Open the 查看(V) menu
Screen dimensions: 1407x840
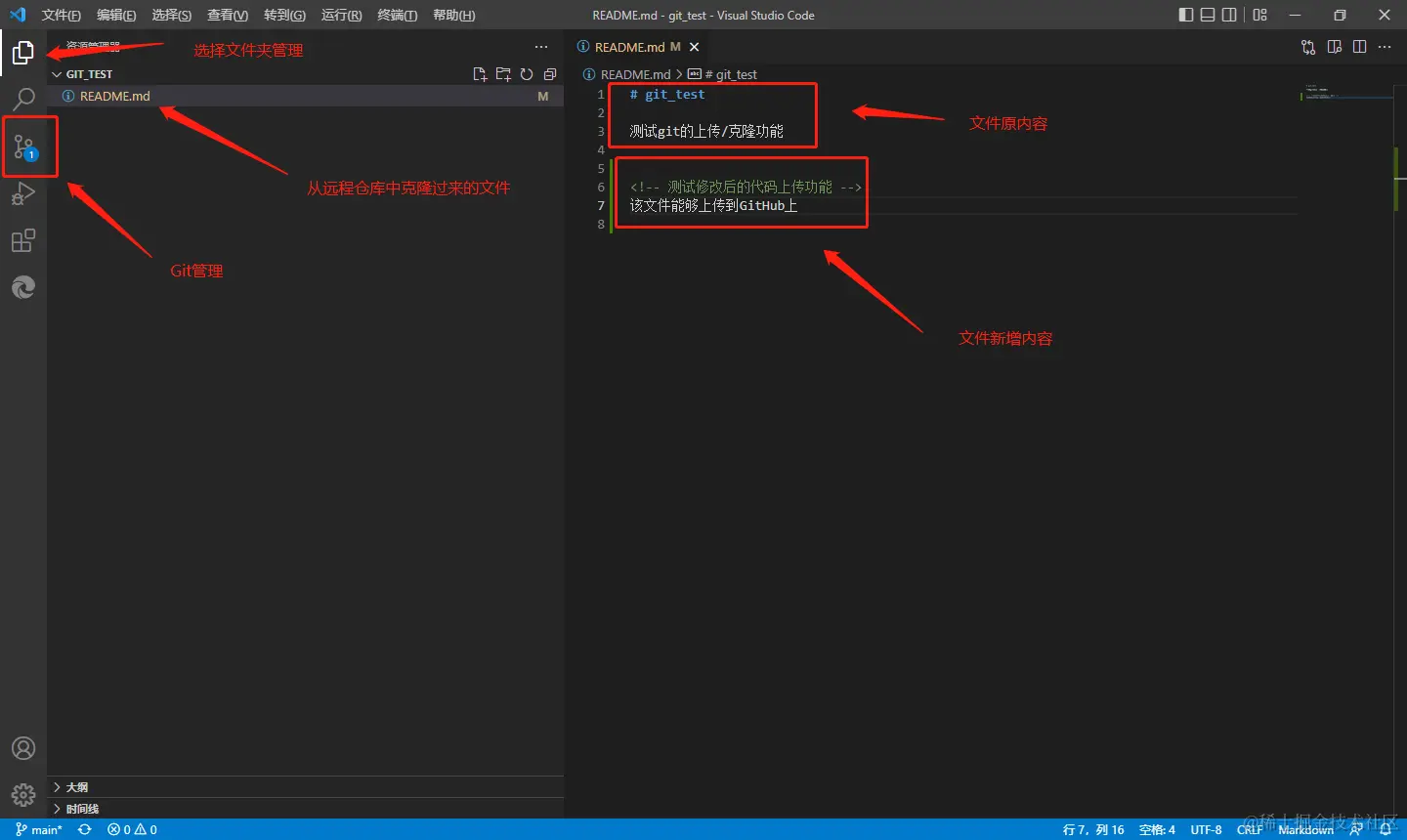pyautogui.click(x=228, y=15)
